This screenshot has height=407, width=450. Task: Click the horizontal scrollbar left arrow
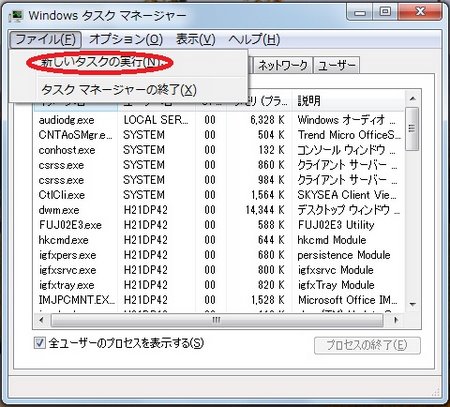(42, 320)
